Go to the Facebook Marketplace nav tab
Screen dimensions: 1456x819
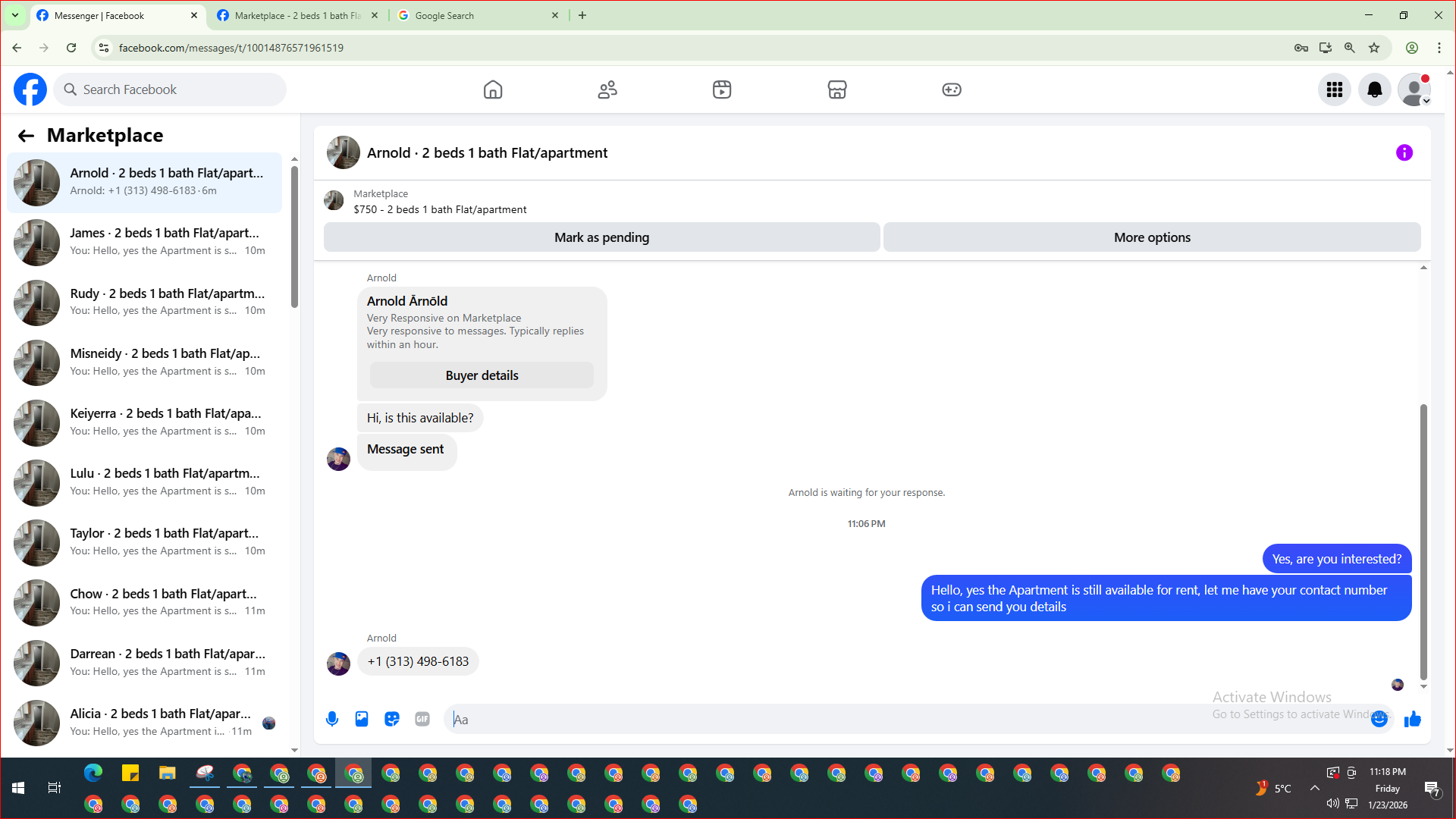[836, 89]
